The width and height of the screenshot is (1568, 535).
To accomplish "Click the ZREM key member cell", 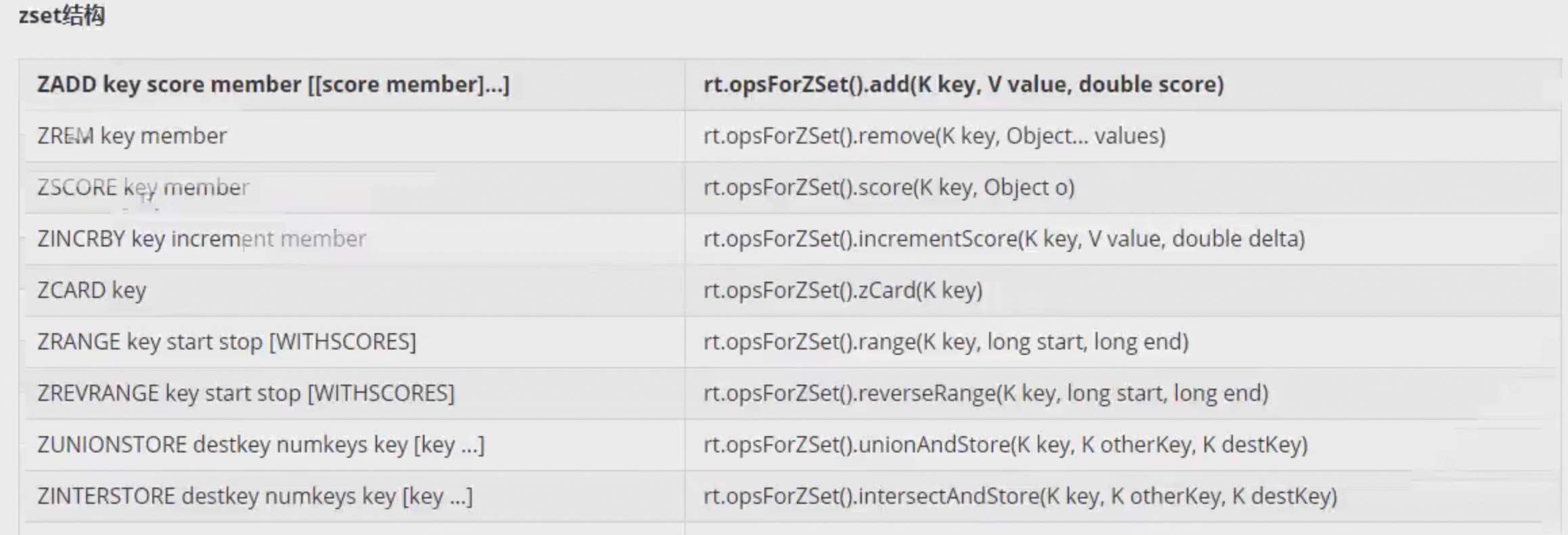I will pyautogui.click(x=132, y=136).
